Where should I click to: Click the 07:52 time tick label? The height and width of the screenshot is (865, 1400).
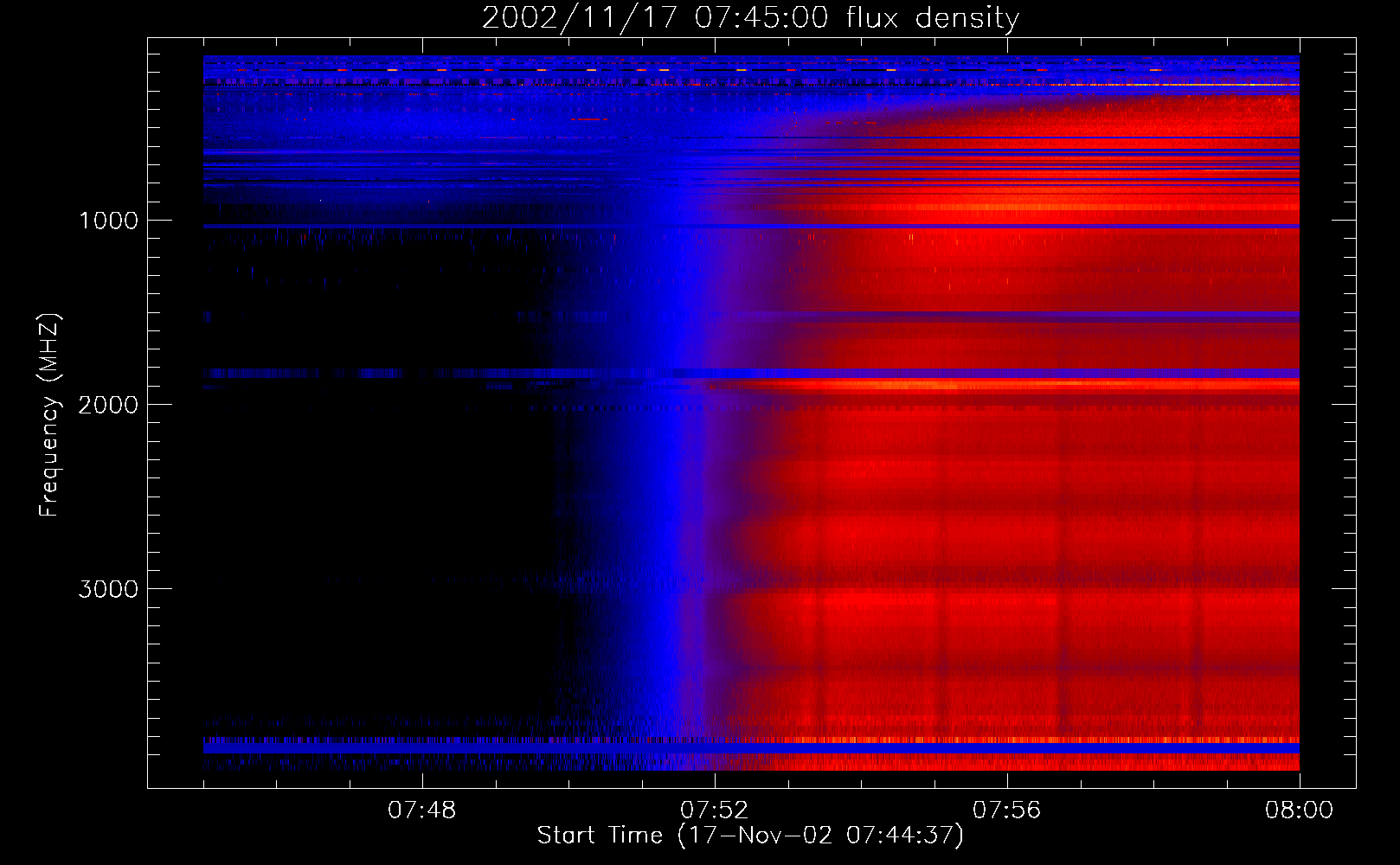click(714, 811)
